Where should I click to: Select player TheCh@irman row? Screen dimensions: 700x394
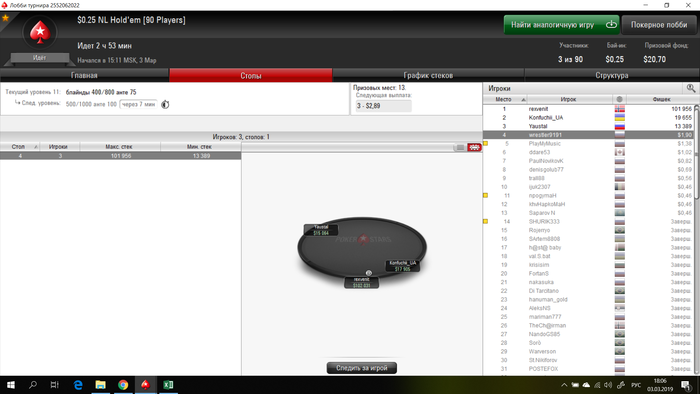tap(588, 325)
